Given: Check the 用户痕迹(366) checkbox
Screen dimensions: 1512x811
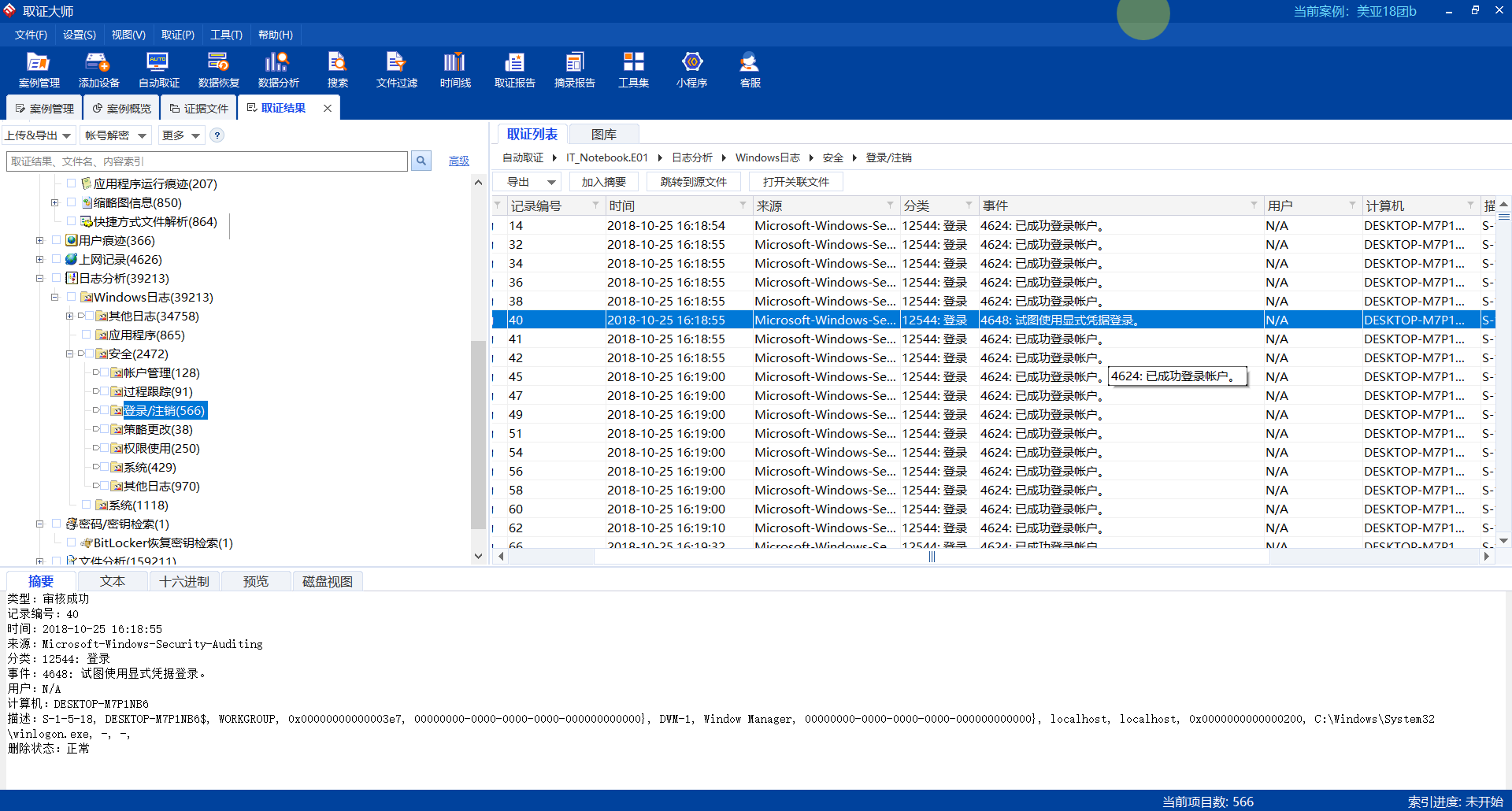Looking at the screenshot, I should [57, 240].
